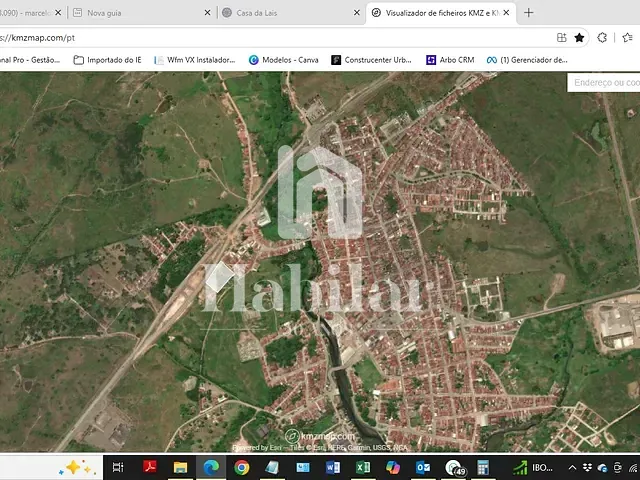The image size is (640, 480).
Task: Open the Importado do IE bookmarks folder
Action: [107, 60]
